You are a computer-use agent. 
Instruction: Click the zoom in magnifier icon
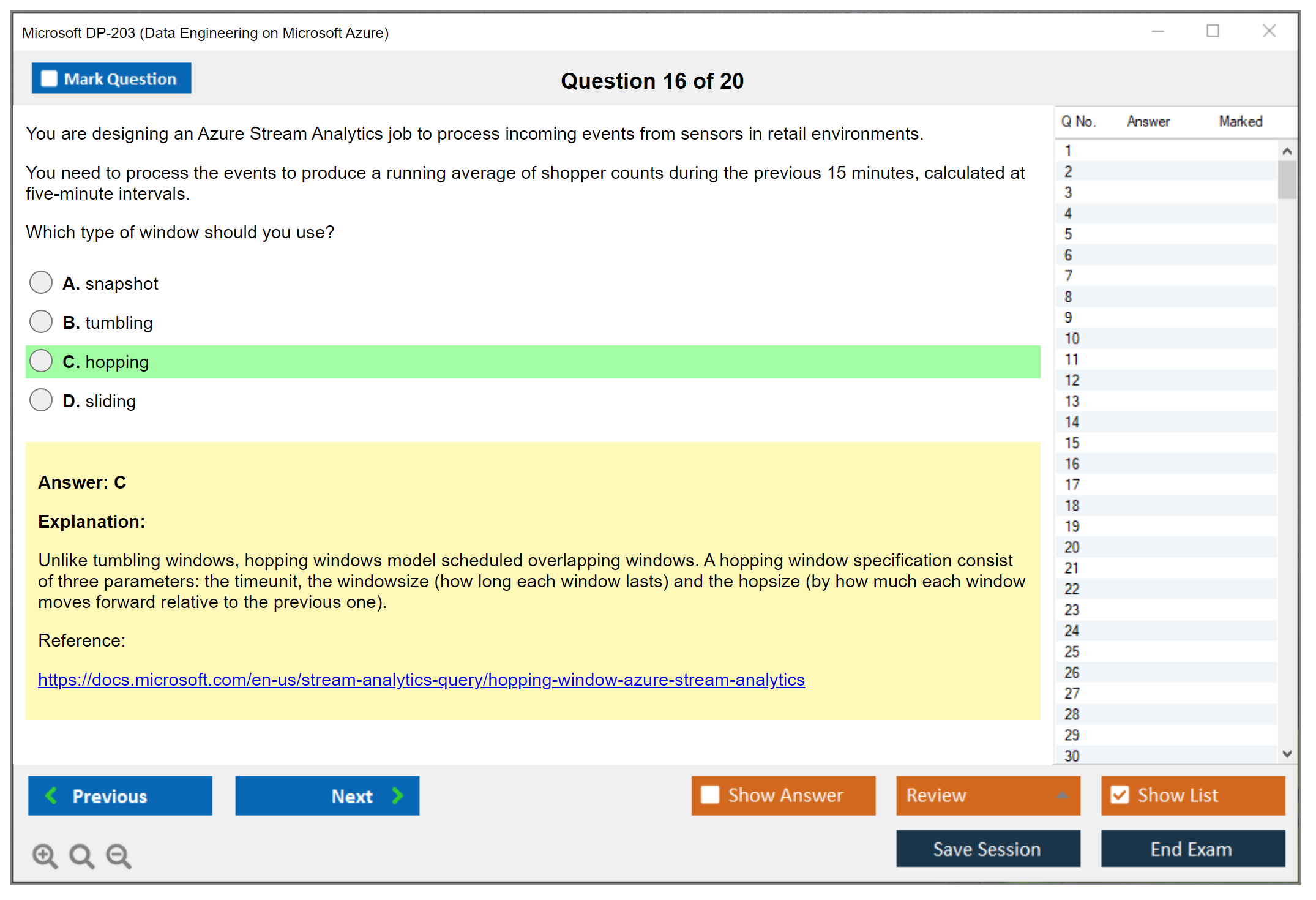(x=45, y=855)
